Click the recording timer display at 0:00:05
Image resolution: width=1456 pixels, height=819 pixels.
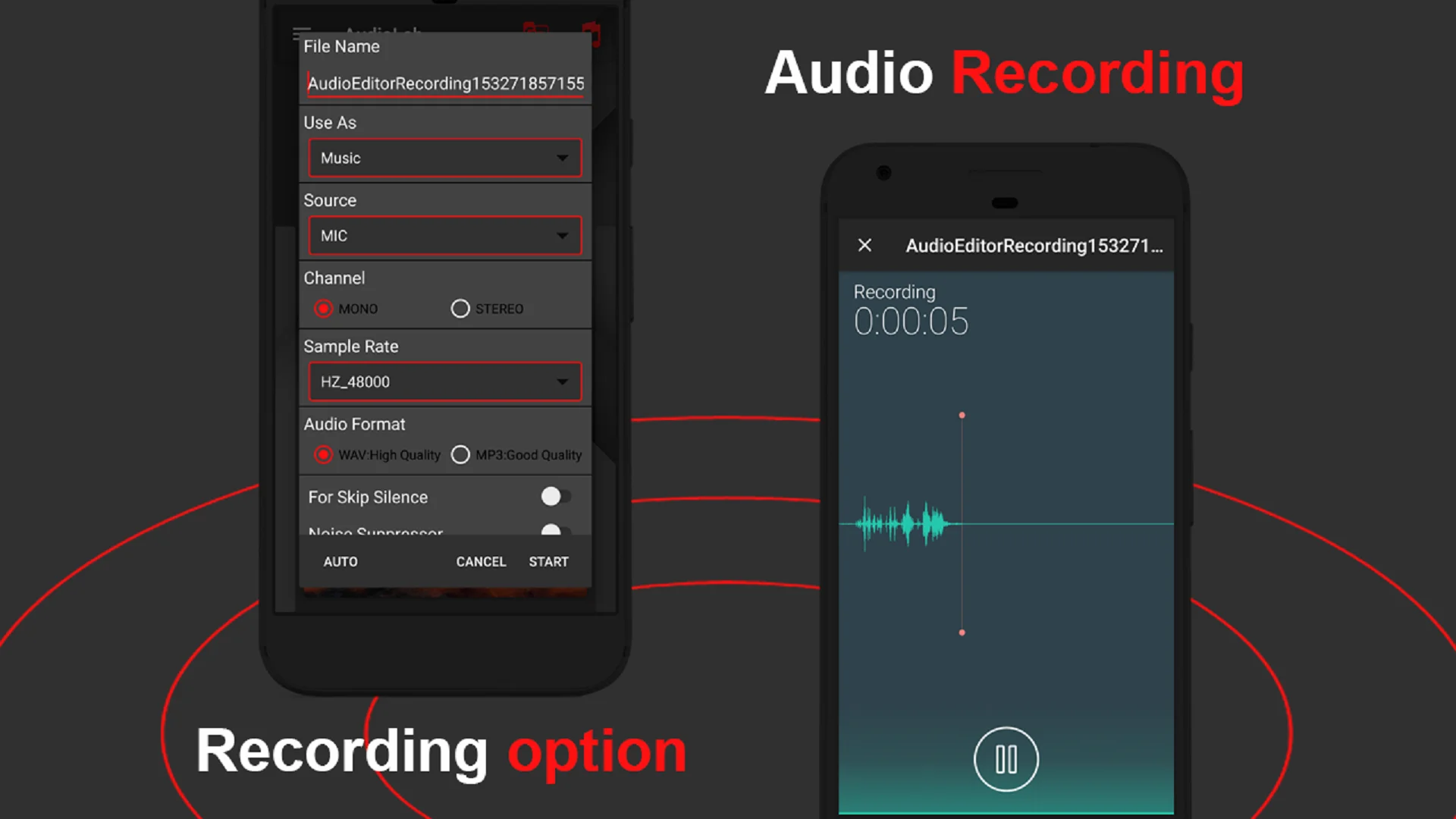[x=910, y=320]
